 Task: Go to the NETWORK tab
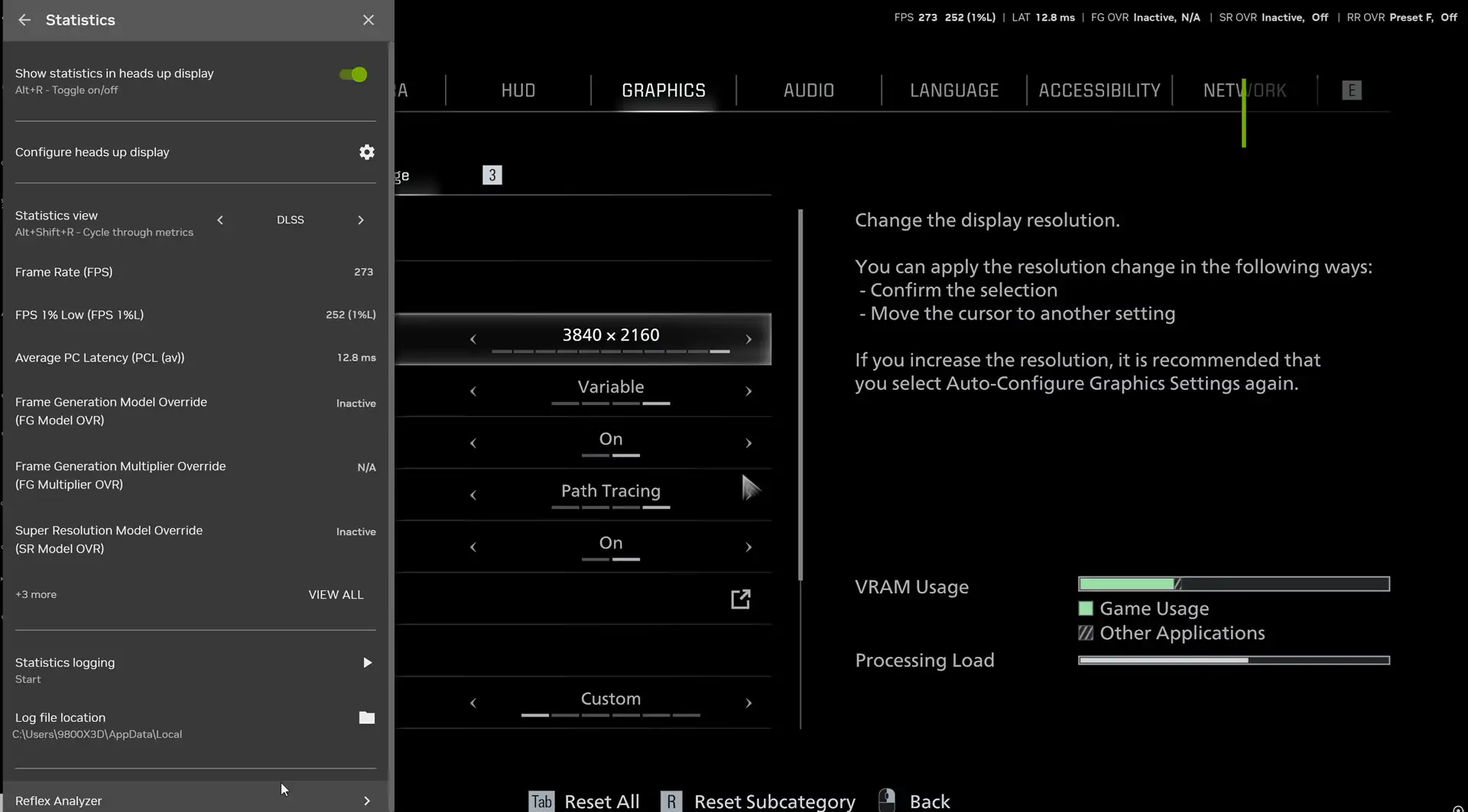(1245, 90)
